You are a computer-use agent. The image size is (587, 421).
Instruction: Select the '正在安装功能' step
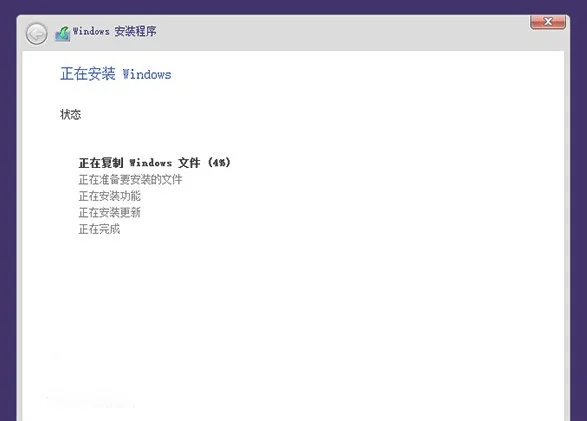[x=109, y=196]
